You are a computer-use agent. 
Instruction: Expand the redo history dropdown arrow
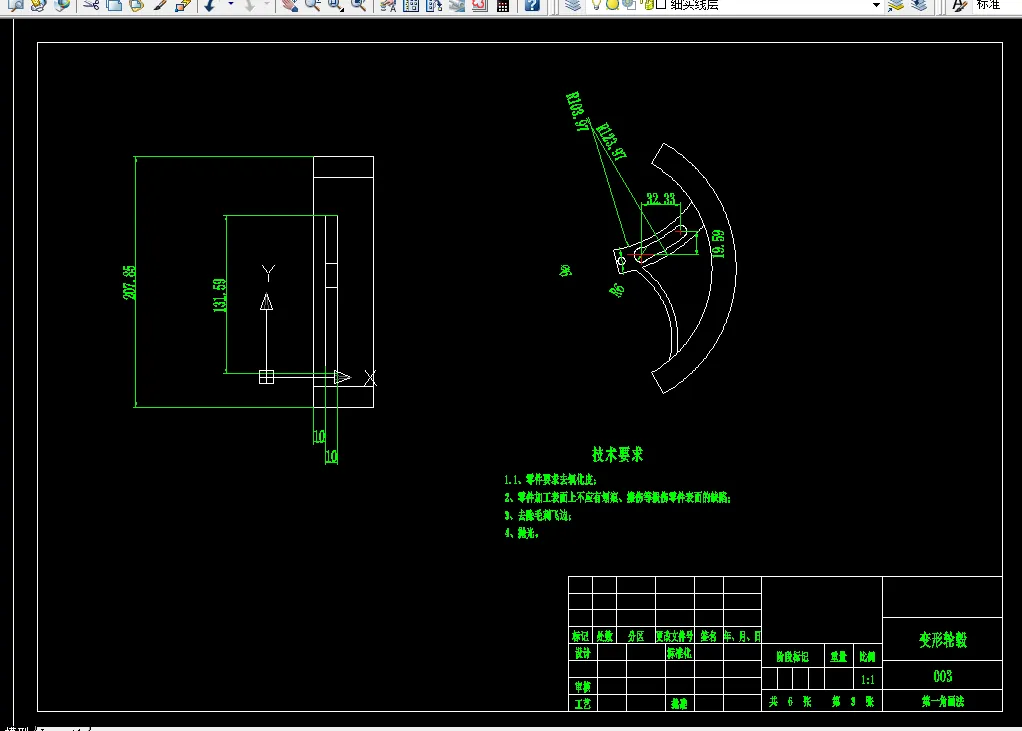pyautogui.click(x=267, y=5)
